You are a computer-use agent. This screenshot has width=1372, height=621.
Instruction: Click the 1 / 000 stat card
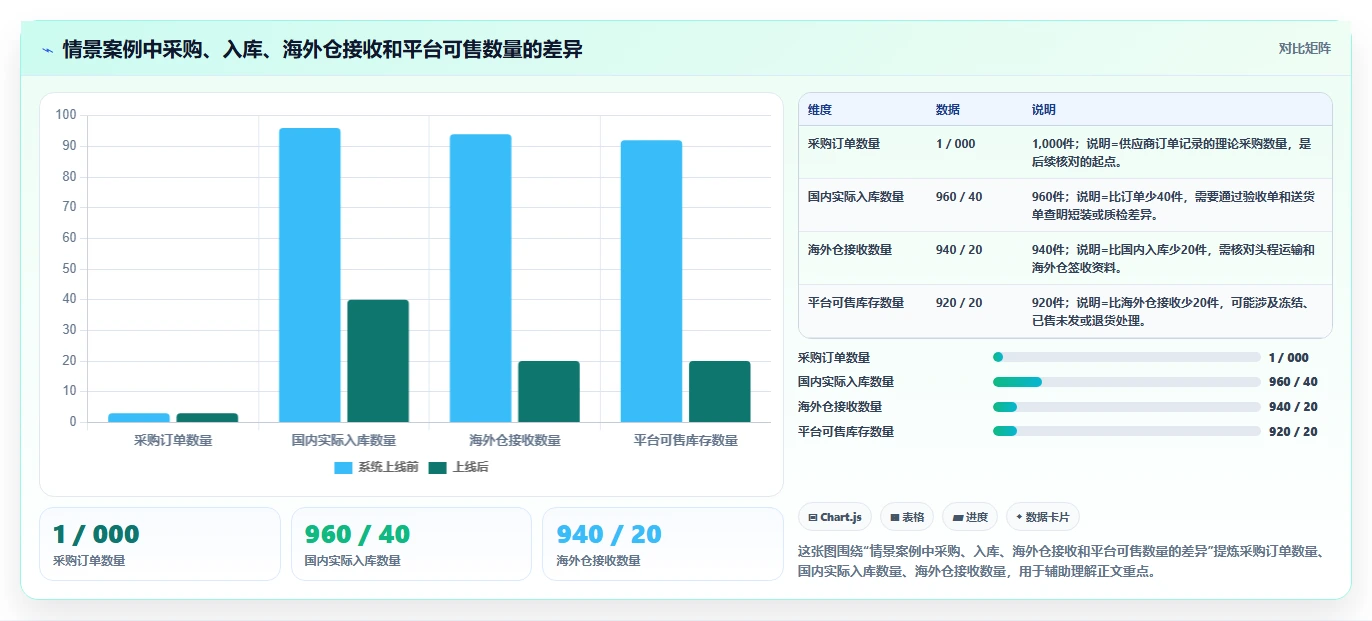click(160, 544)
